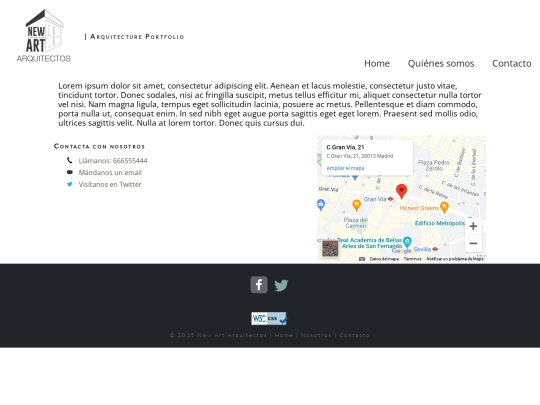Image resolution: width=540 pixels, height=405 pixels.
Task: Zoom out the map with minus button
Action: [473, 243]
